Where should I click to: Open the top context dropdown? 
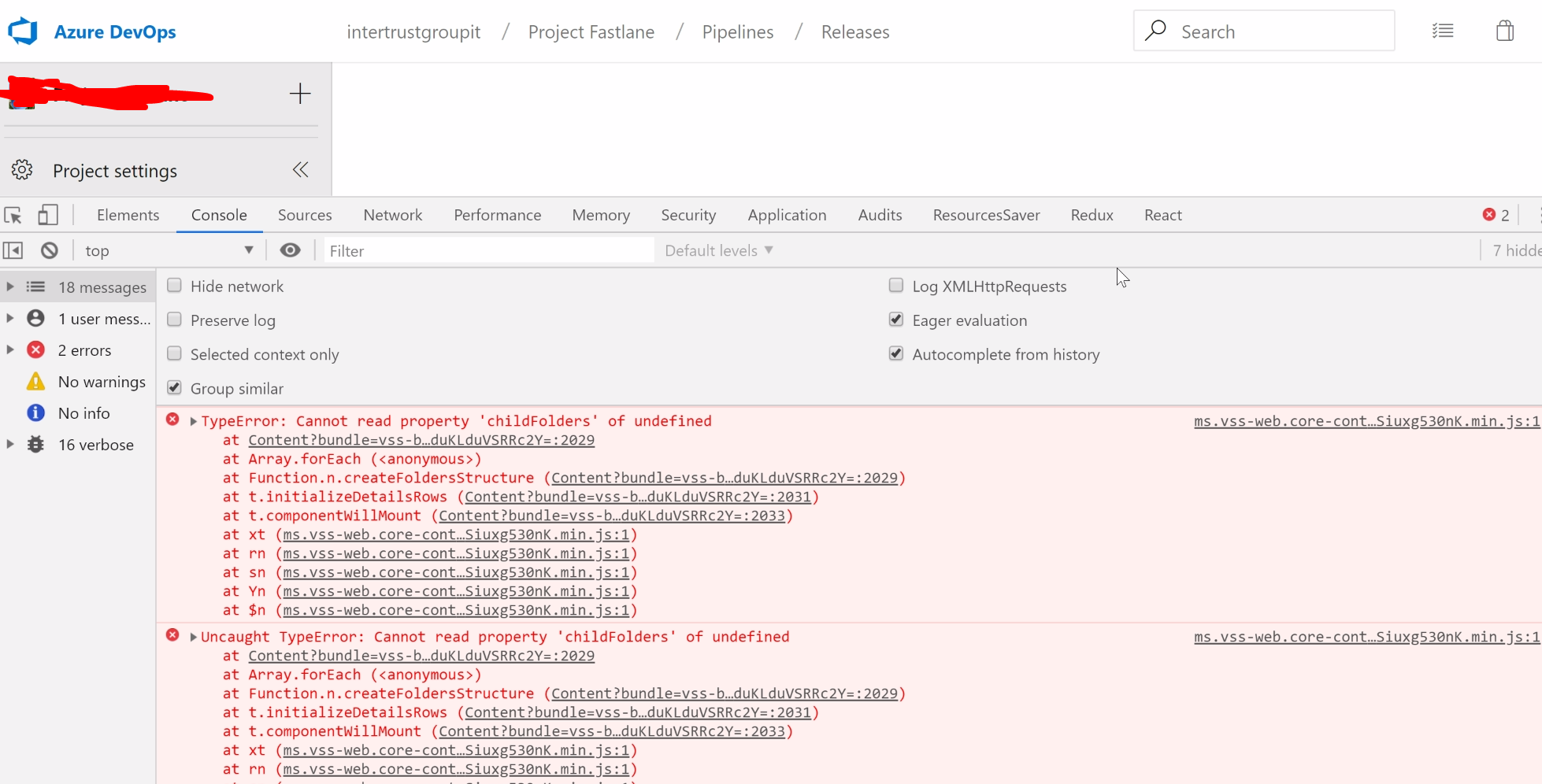(169, 250)
